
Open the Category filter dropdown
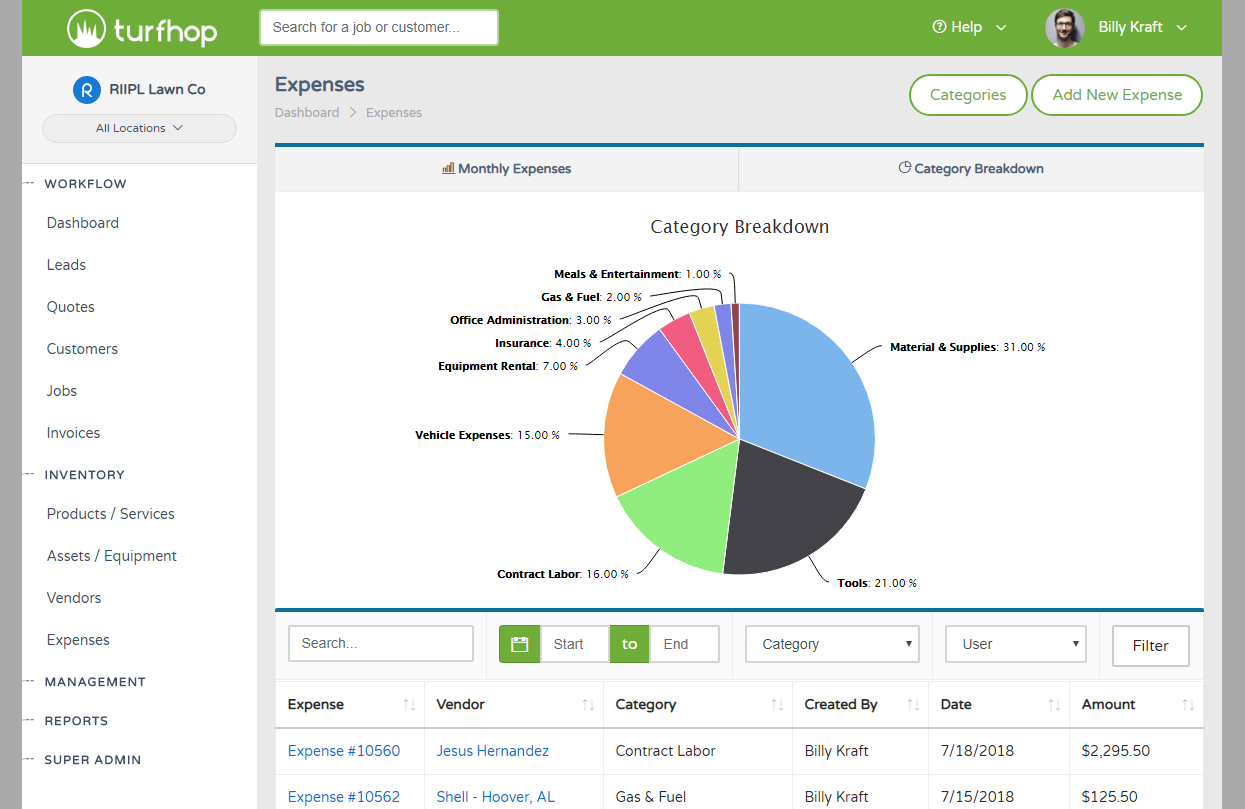tap(832, 643)
